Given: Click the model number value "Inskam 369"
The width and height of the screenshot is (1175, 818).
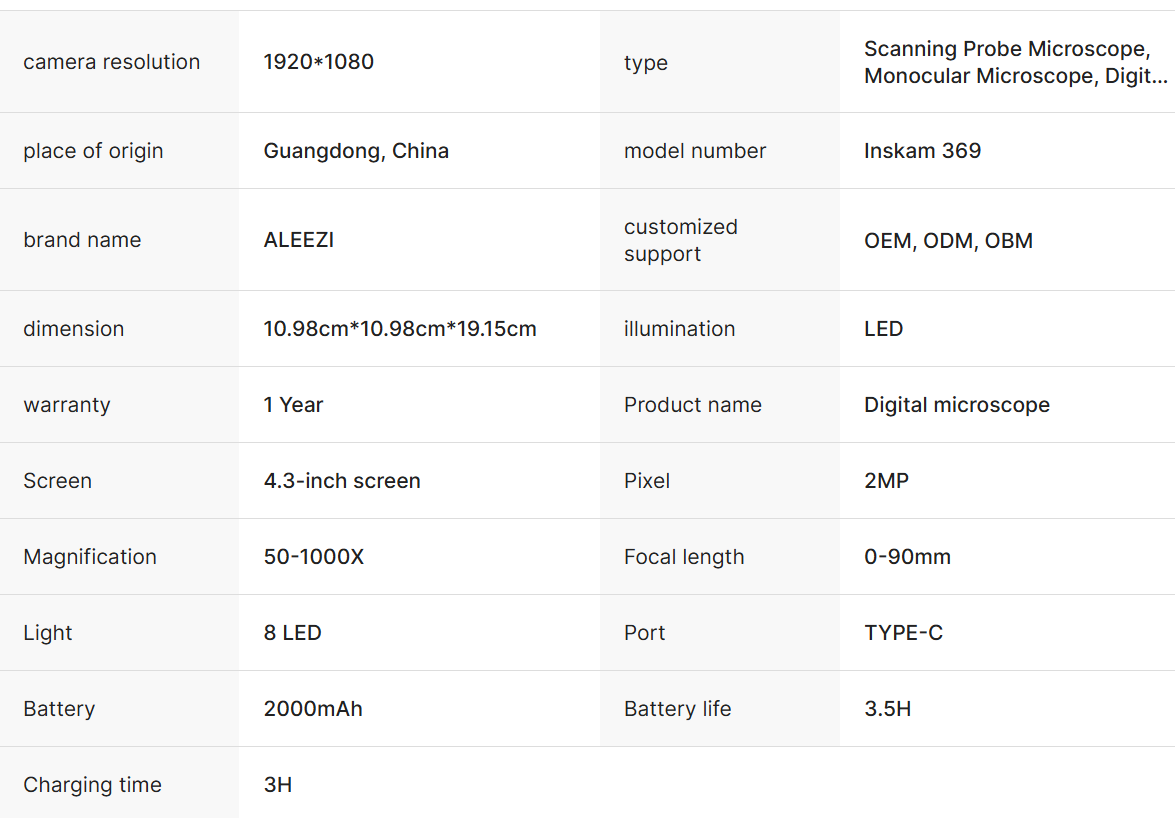Looking at the screenshot, I should [x=922, y=151].
